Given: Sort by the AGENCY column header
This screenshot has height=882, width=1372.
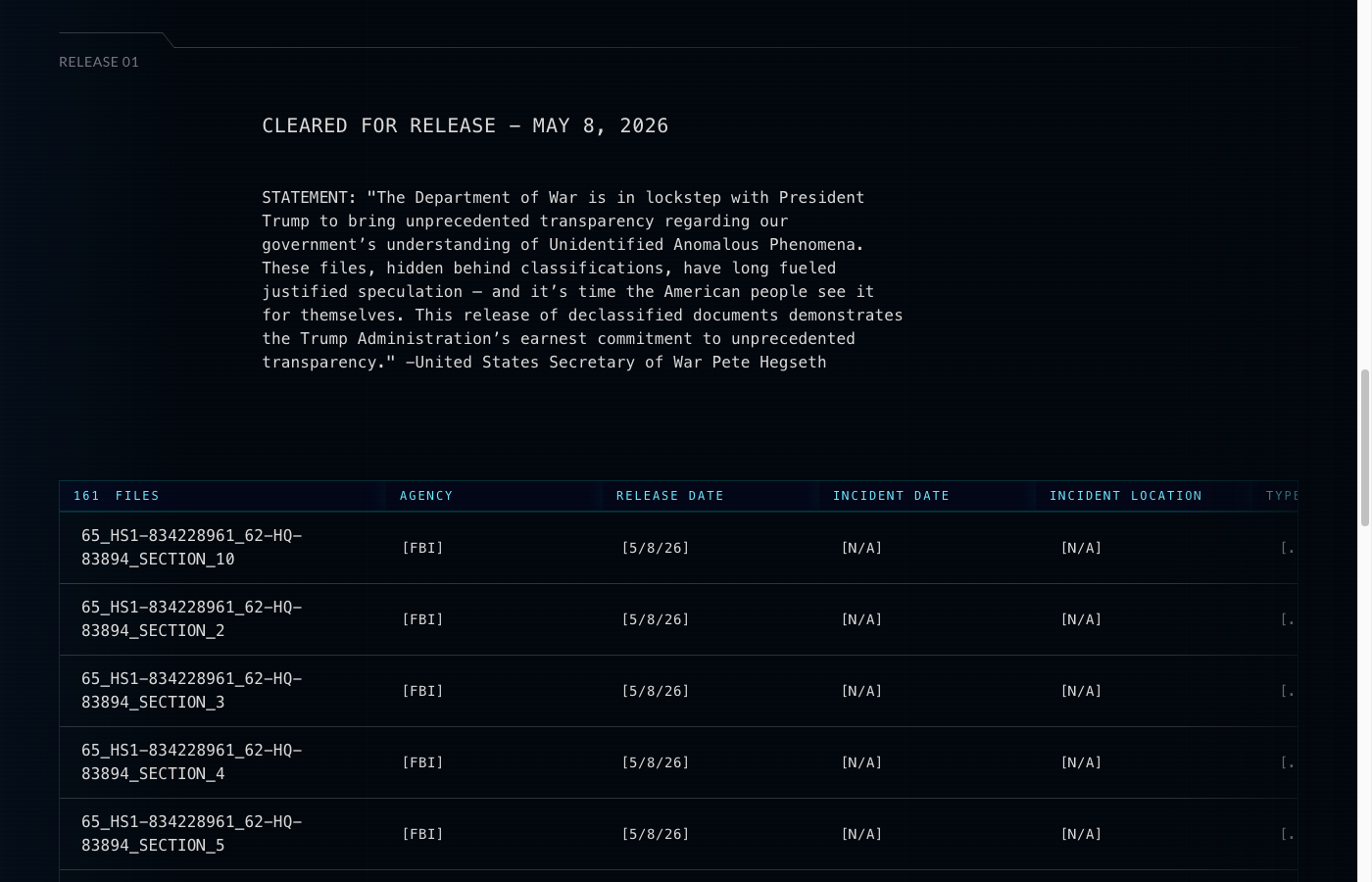Looking at the screenshot, I should (426, 496).
